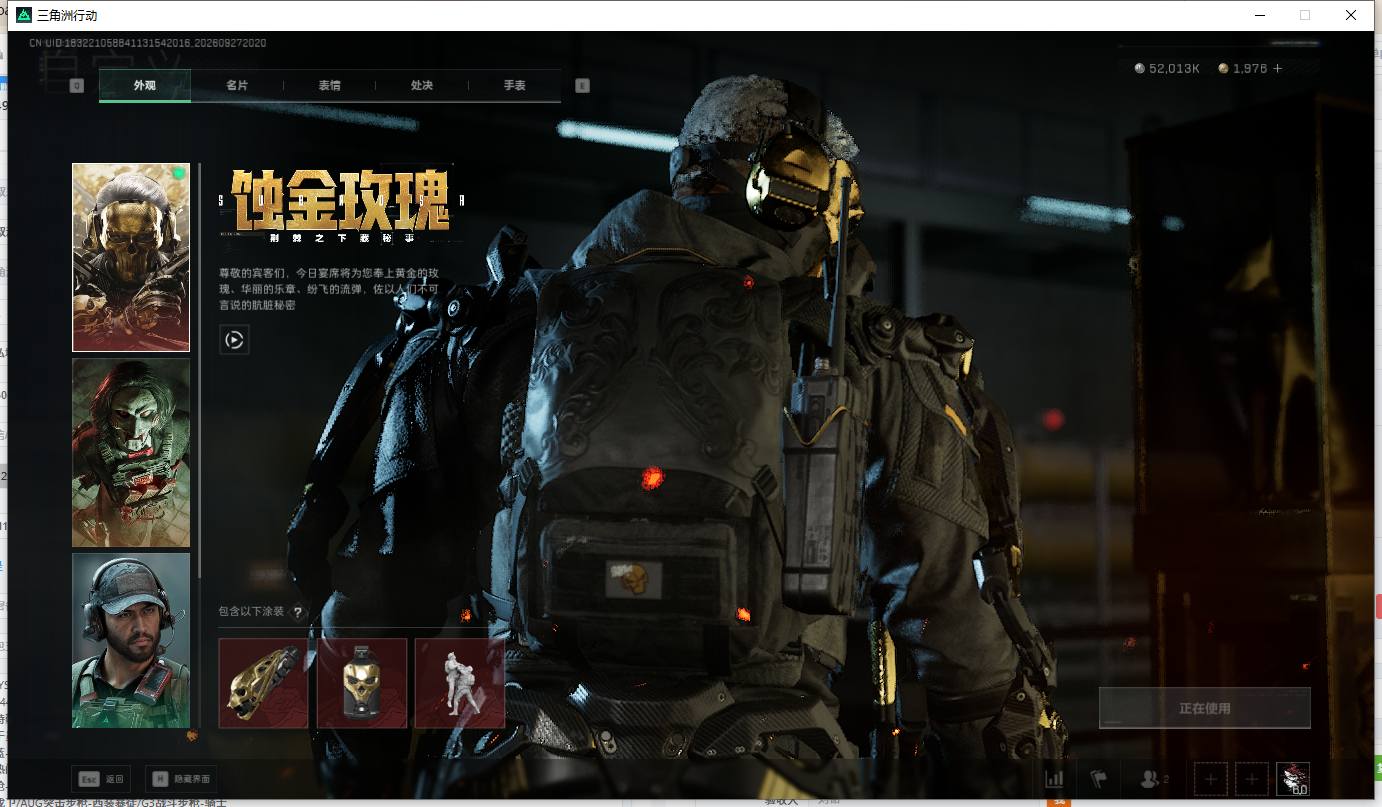The width and height of the screenshot is (1382, 807).
Task: Click the 1,976 gold currency balance
Action: click(1243, 68)
